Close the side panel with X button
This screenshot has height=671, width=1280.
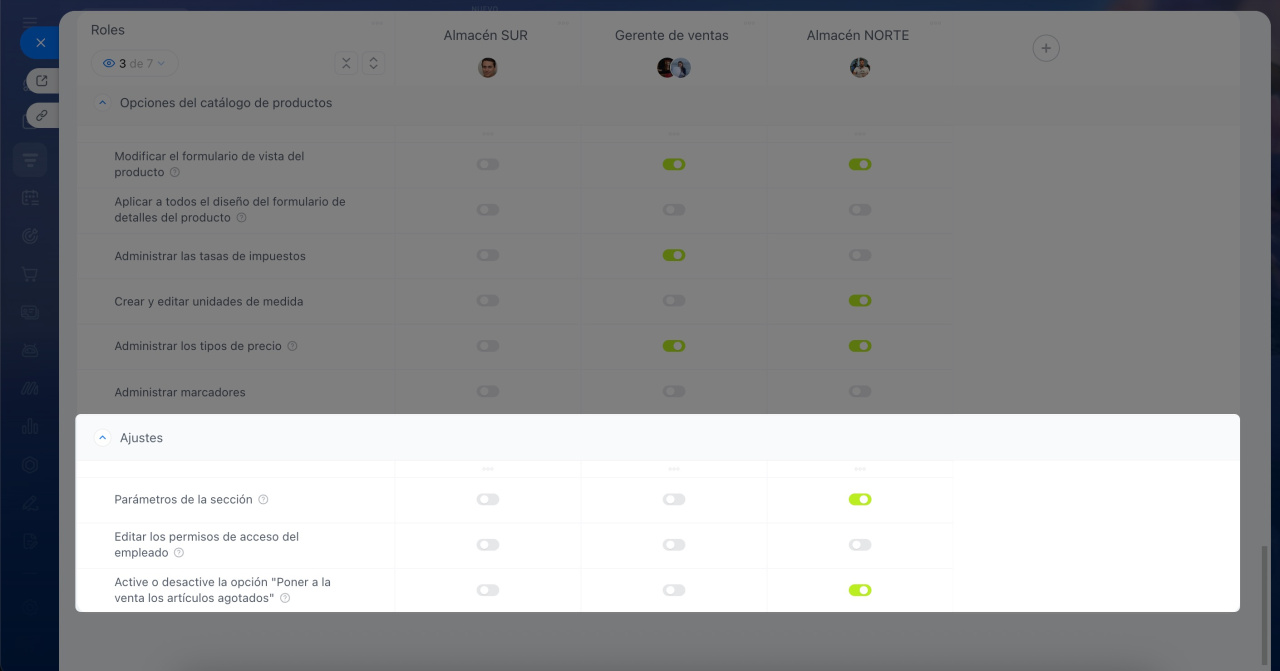[x=39, y=43]
